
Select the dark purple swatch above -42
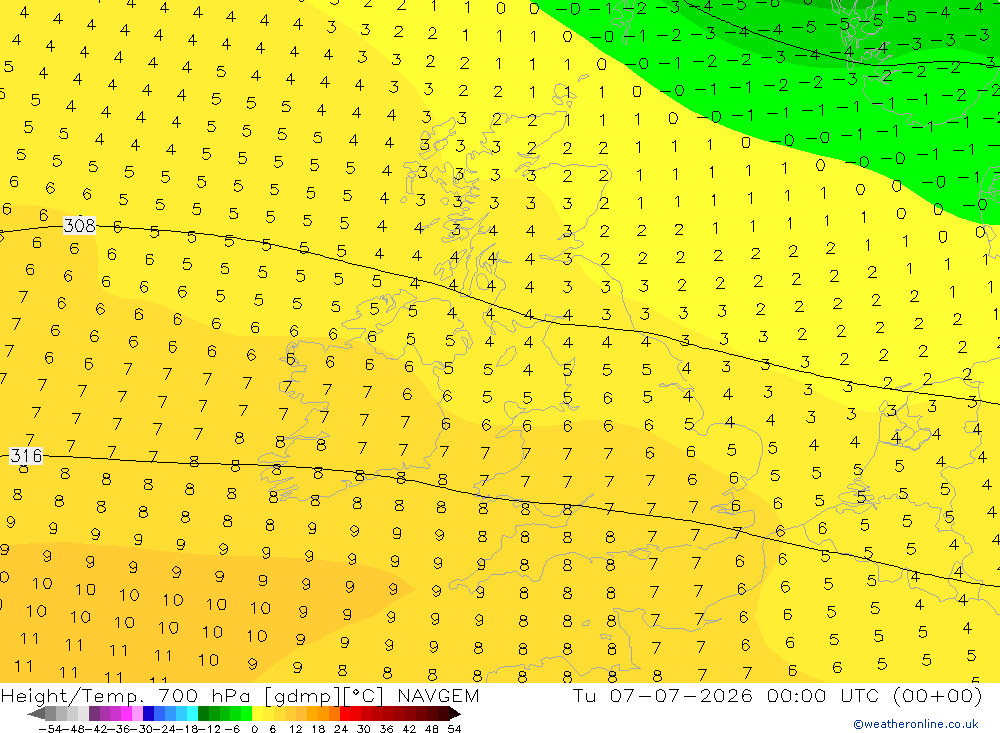(94, 713)
